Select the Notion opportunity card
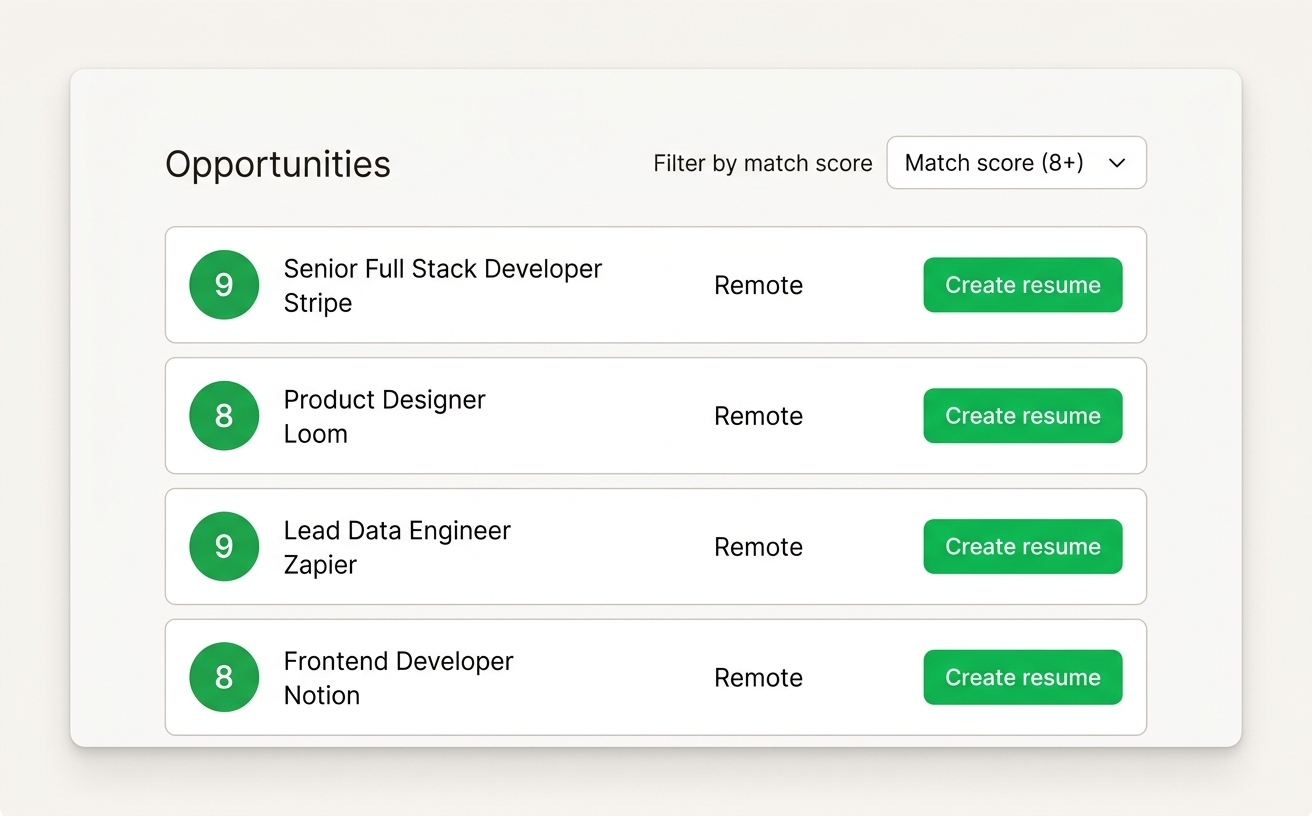1312x816 pixels. (x=656, y=677)
